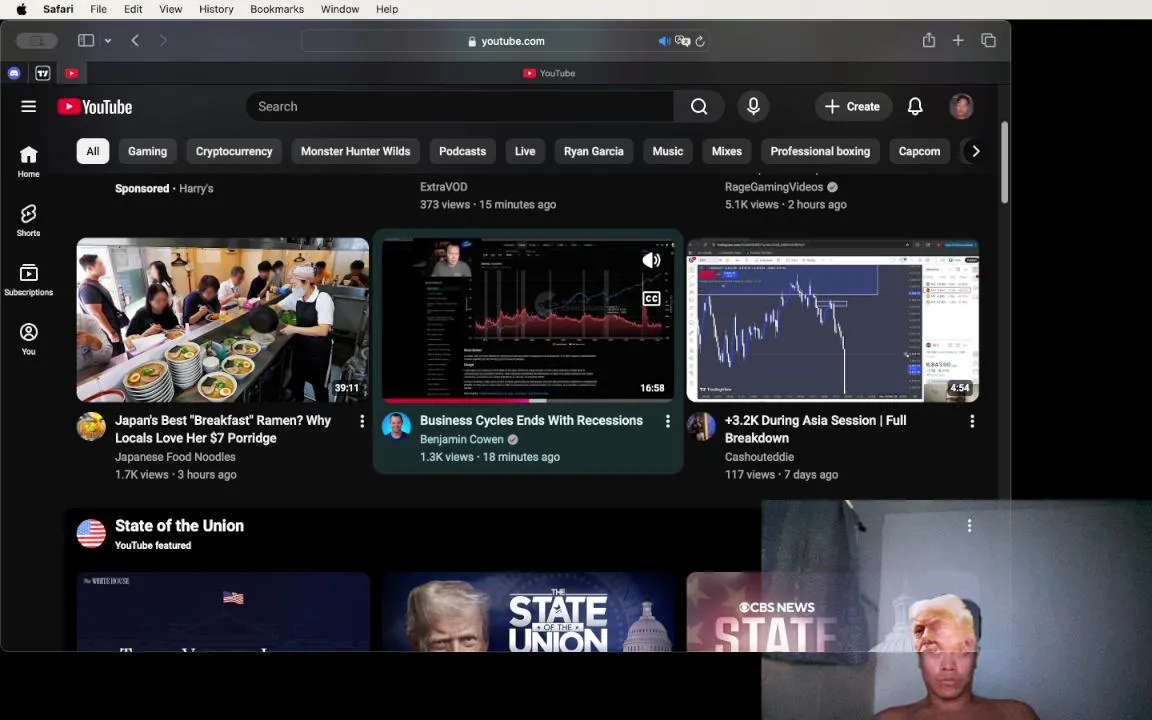Viewport: 1152px width, 720px height.
Task: Filter by the Music chip
Action: [x=668, y=151]
